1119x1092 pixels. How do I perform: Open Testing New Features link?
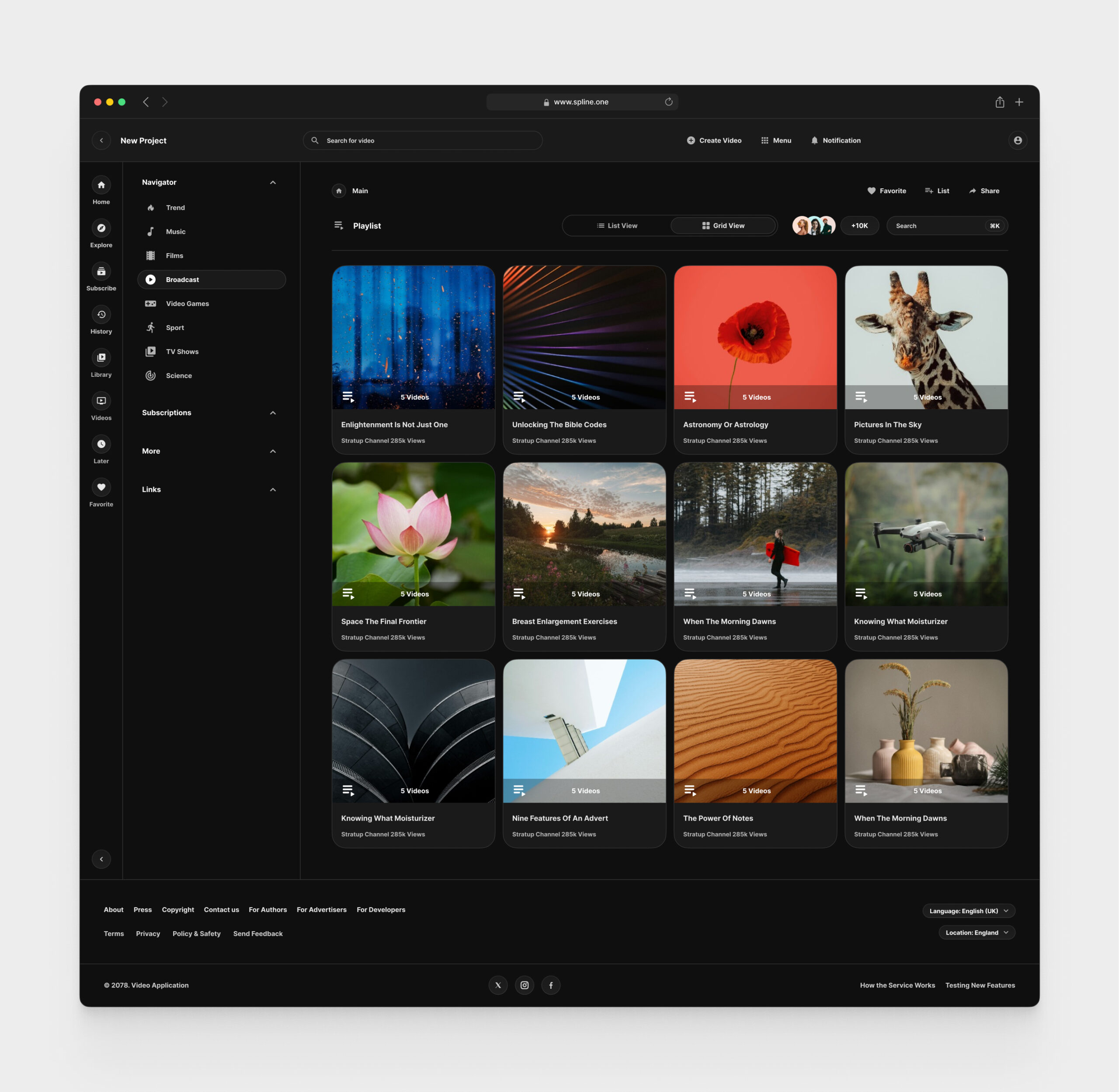pyautogui.click(x=980, y=985)
